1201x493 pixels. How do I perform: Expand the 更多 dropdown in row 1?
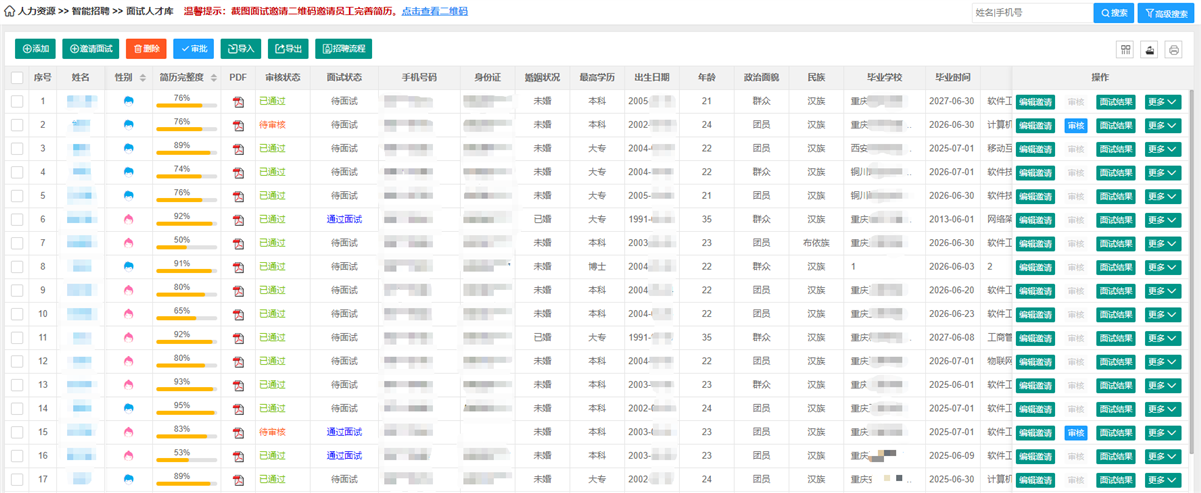pyautogui.click(x=1163, y=102)
